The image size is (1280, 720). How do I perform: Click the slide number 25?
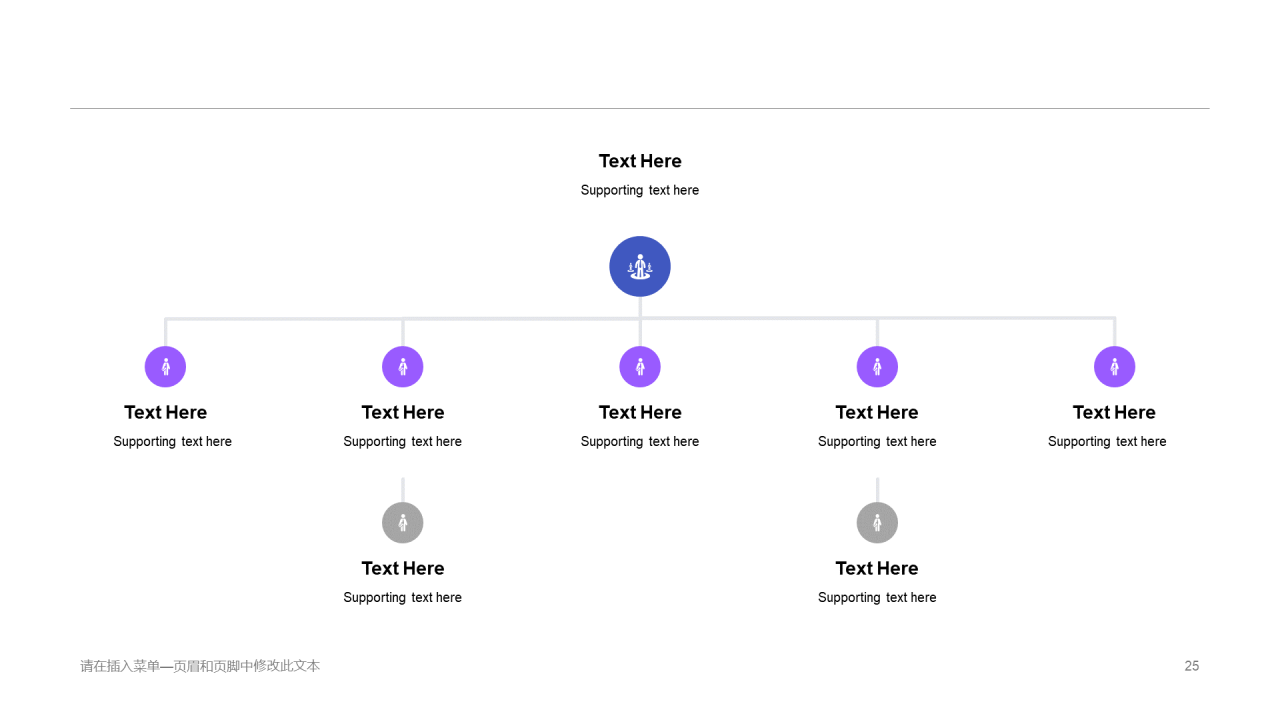click(x=1192, y=666)
